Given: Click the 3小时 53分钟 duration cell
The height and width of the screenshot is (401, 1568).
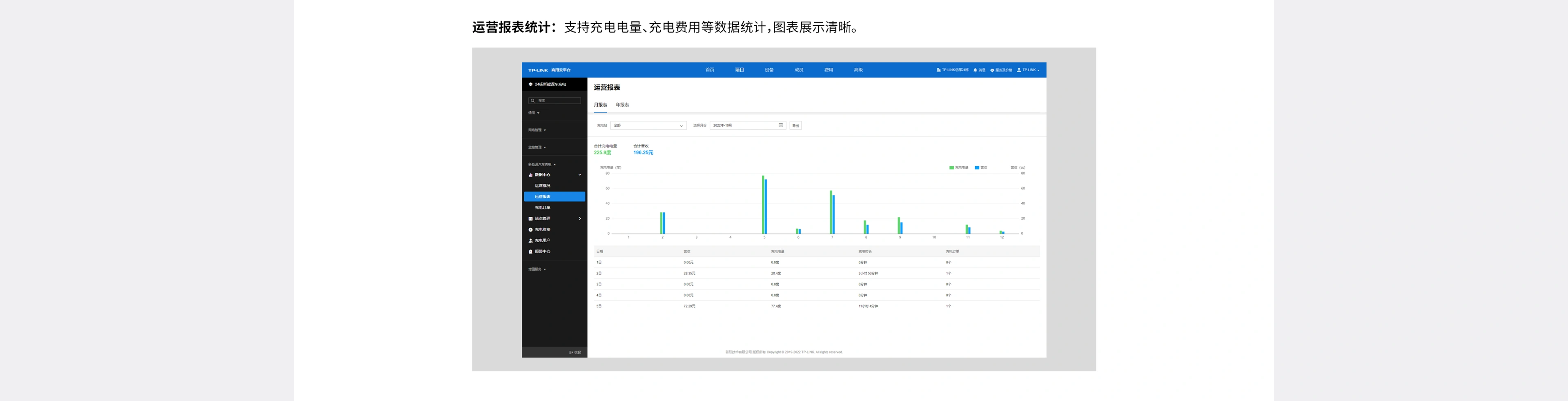Looking at the screenshot, I should tap(869, 273).
